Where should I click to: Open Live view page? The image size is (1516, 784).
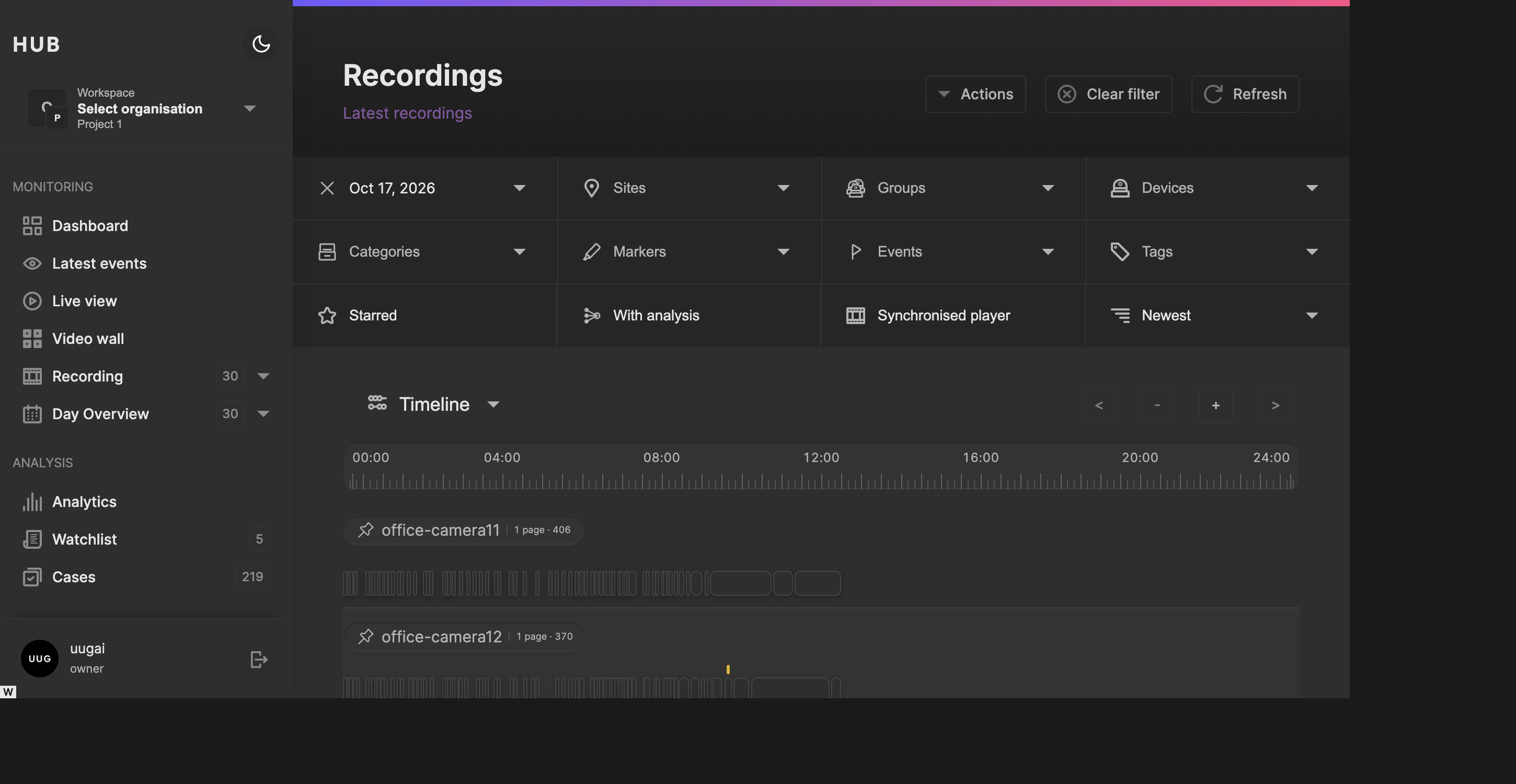84,301
